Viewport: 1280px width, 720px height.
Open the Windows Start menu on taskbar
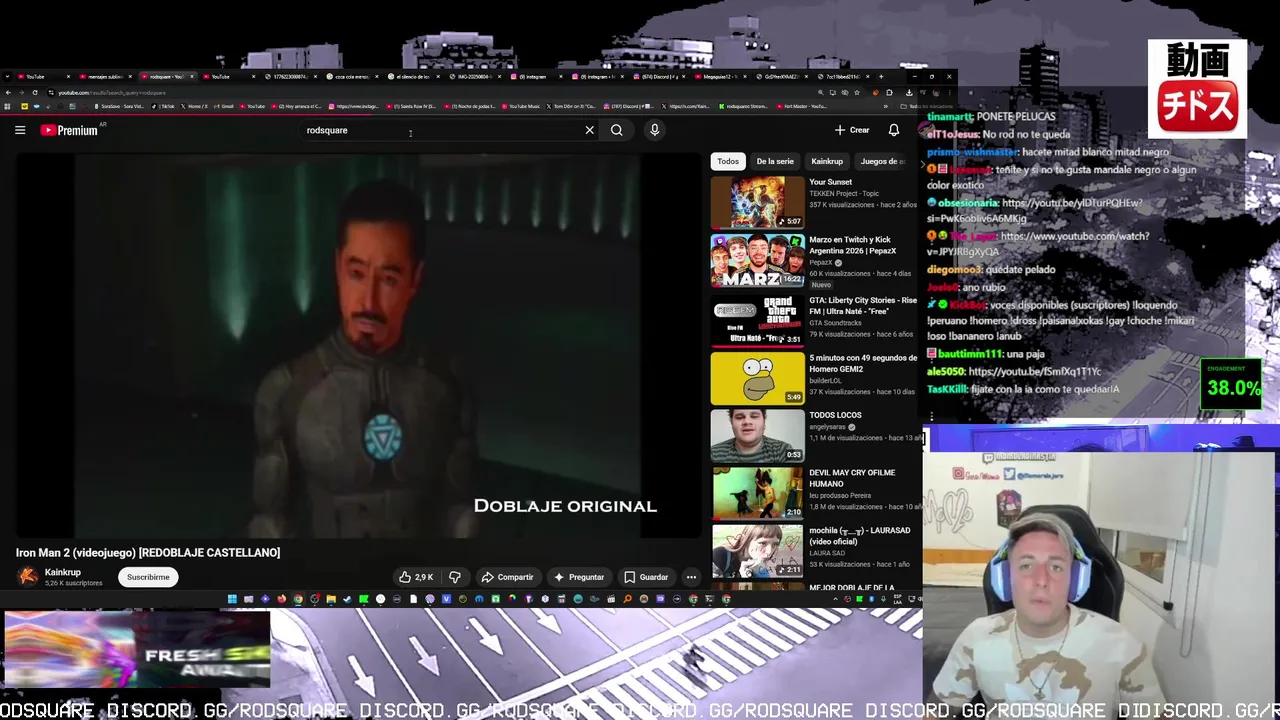pos(232,599)
